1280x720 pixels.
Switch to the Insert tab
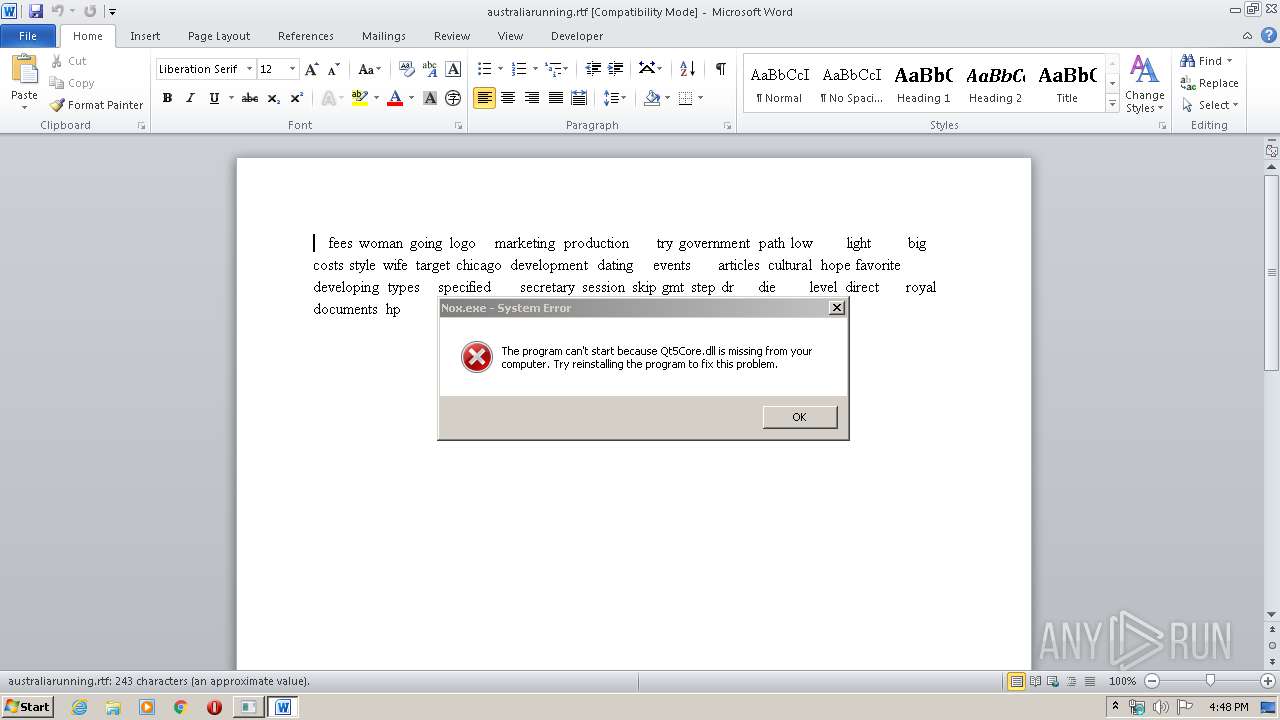pyautogui.click(x=145, y=36)
